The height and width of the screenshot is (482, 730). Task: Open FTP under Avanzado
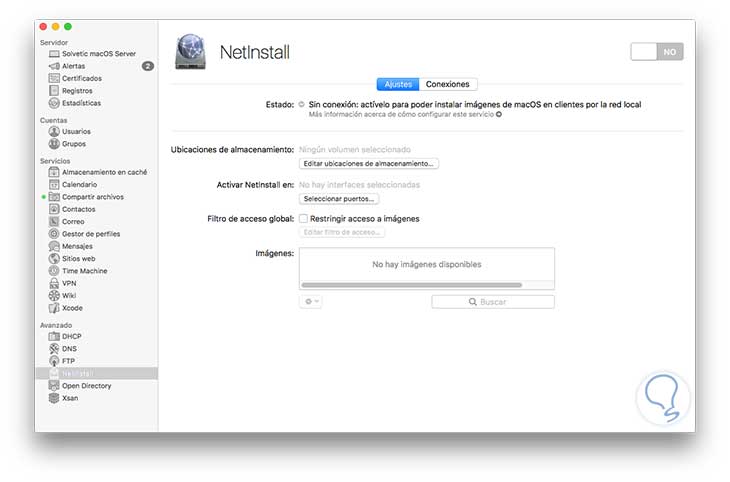62,361
